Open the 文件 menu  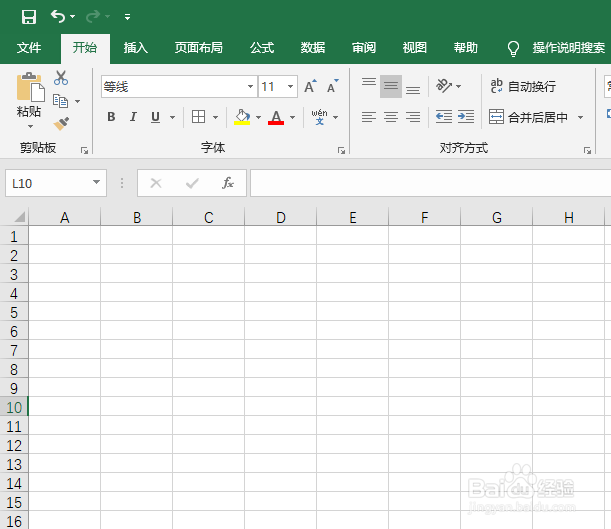[29, 48]
